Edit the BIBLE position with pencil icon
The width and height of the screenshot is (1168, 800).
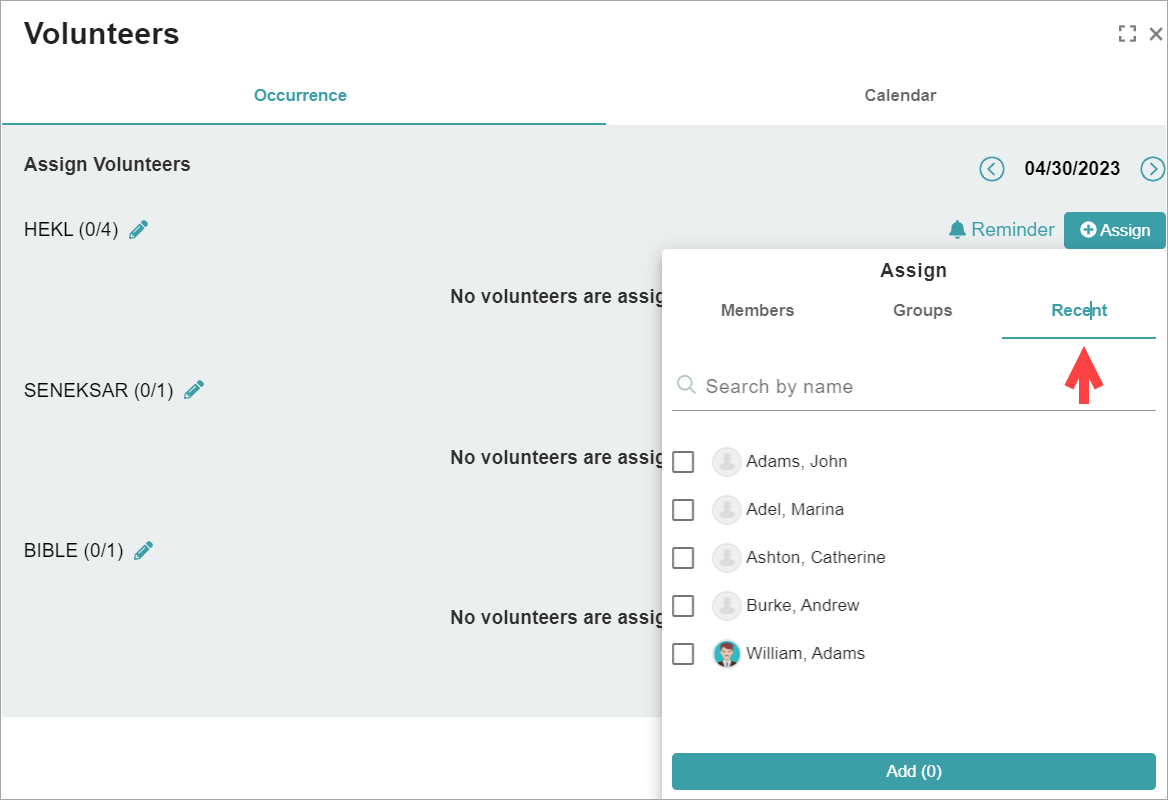144,550
